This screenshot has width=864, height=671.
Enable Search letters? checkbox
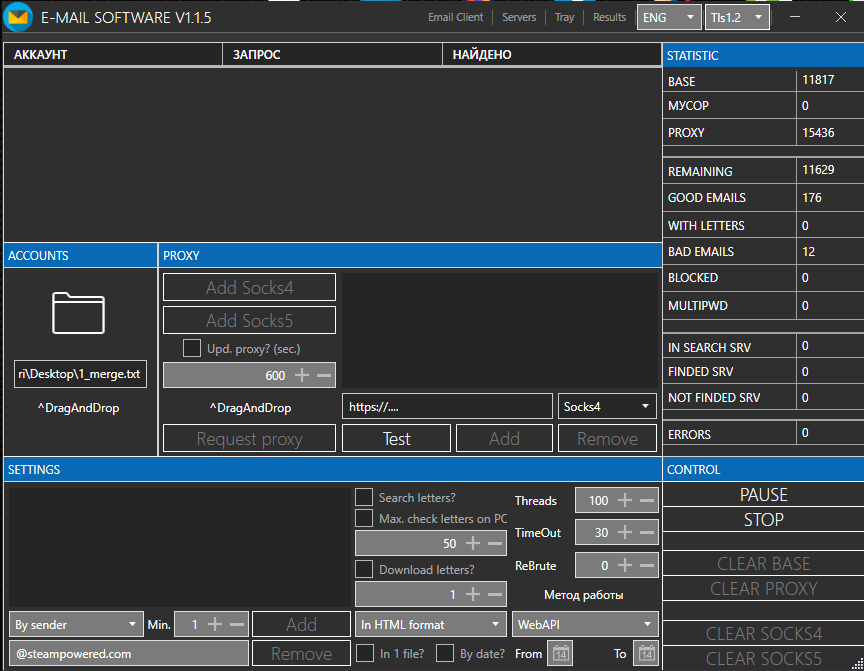364,497
